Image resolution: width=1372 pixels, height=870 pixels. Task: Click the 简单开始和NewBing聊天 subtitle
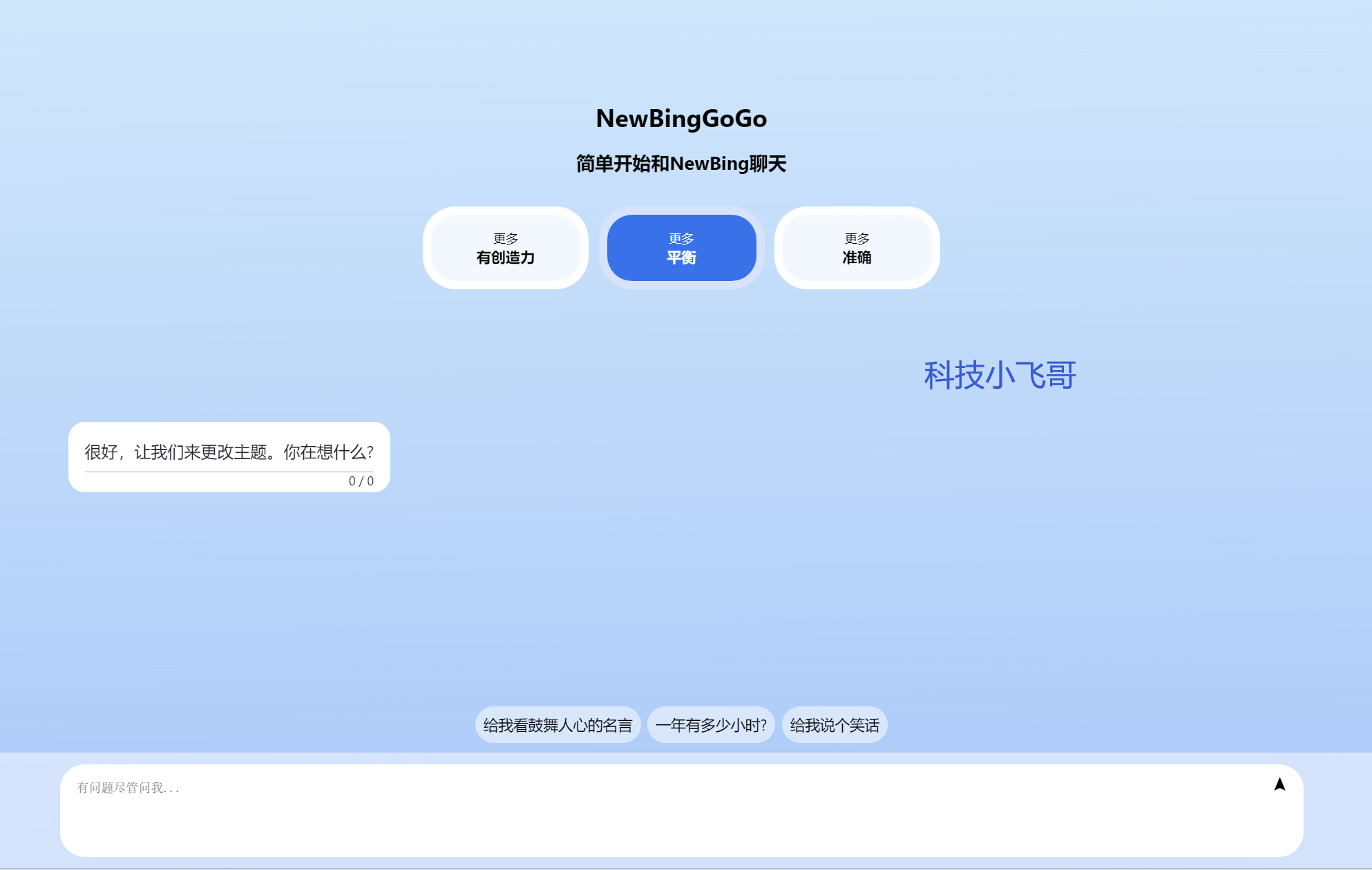(681, 164)
